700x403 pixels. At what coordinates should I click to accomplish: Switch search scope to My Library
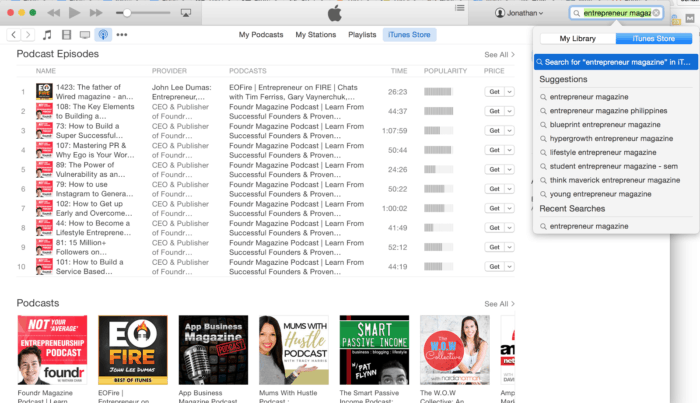(578, 38)
